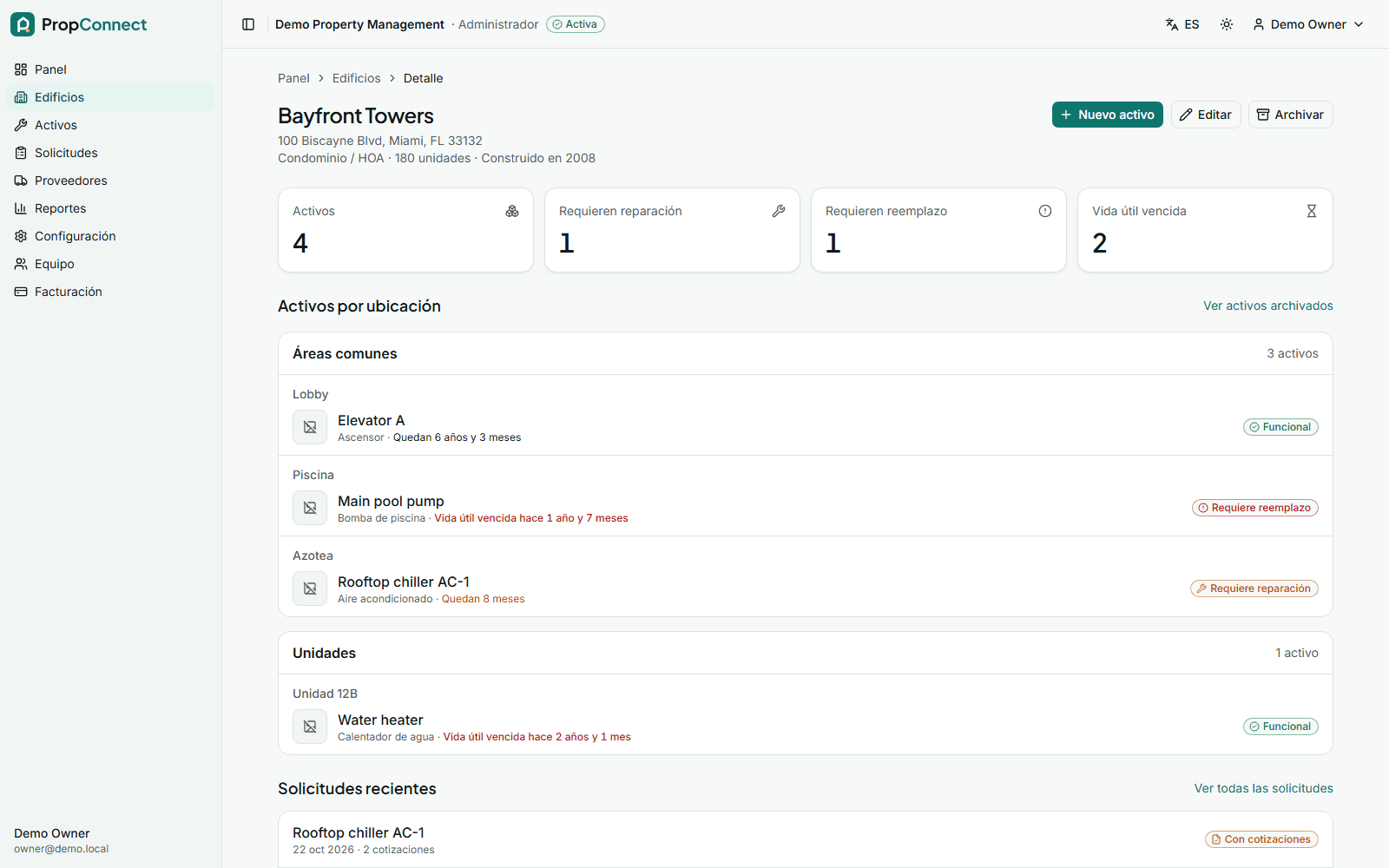1389x868 pixels.
Task: Open Edificios in the sidebar
Action: tap(110, 97)
